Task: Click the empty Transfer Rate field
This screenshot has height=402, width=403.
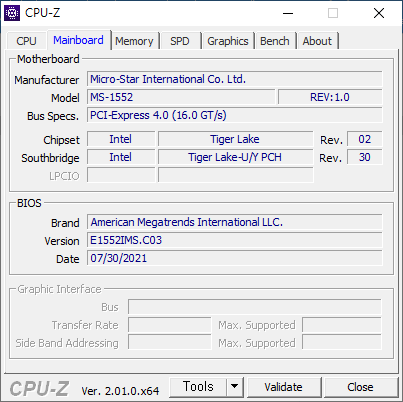Action: click(170, 325)
